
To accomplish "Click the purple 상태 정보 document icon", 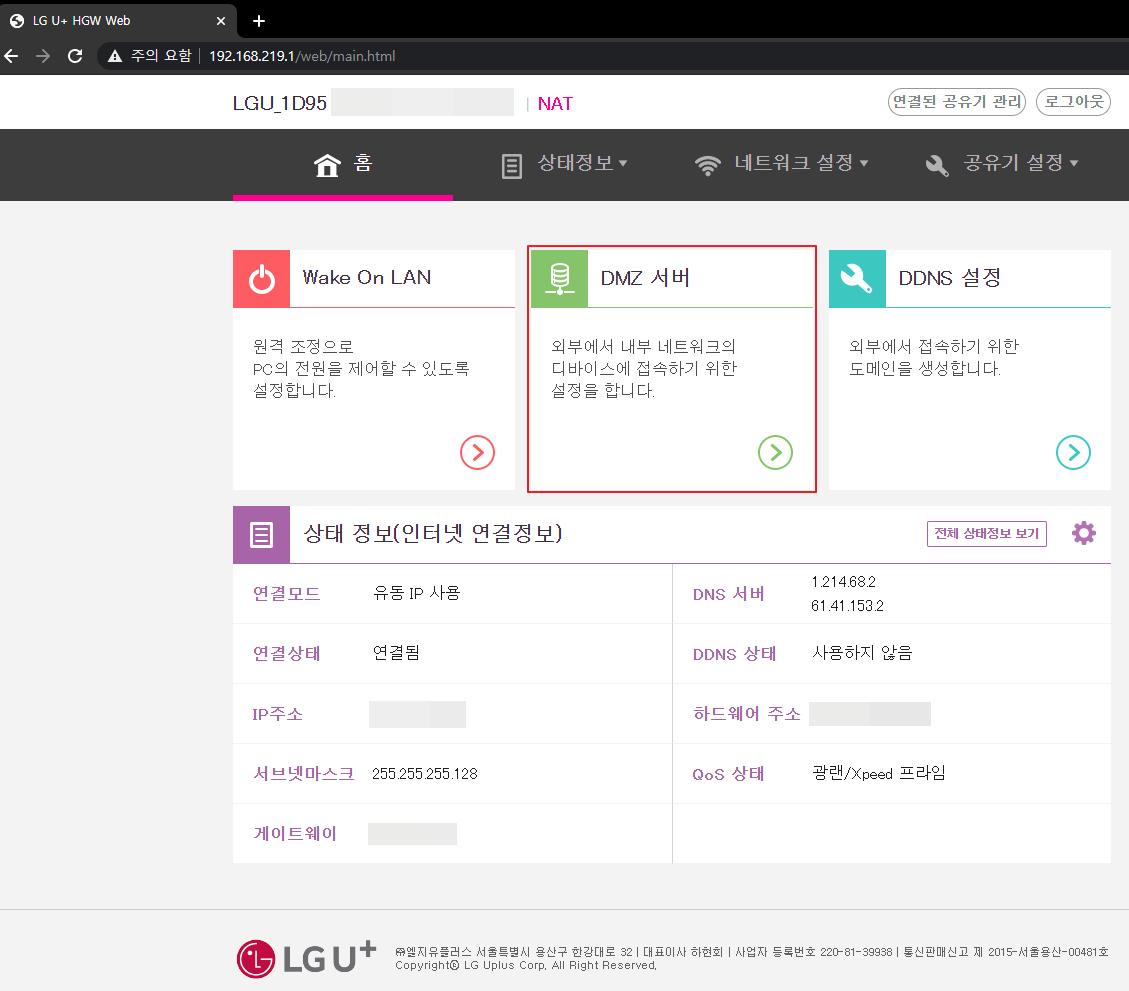I will 261,534.
